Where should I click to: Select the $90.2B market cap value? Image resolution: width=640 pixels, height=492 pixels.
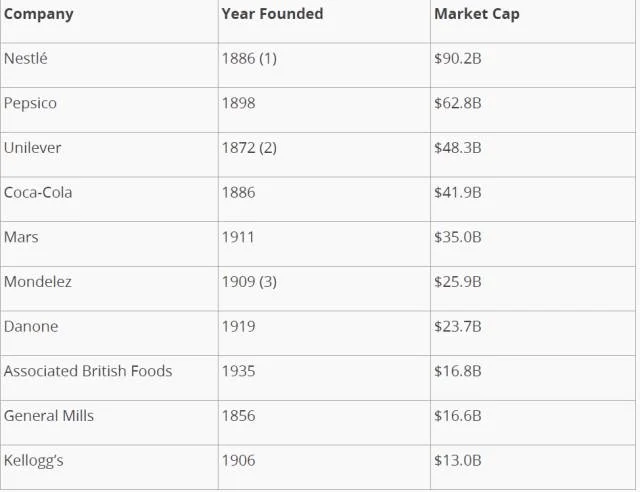pyautogui.click(x=458, y=59)
